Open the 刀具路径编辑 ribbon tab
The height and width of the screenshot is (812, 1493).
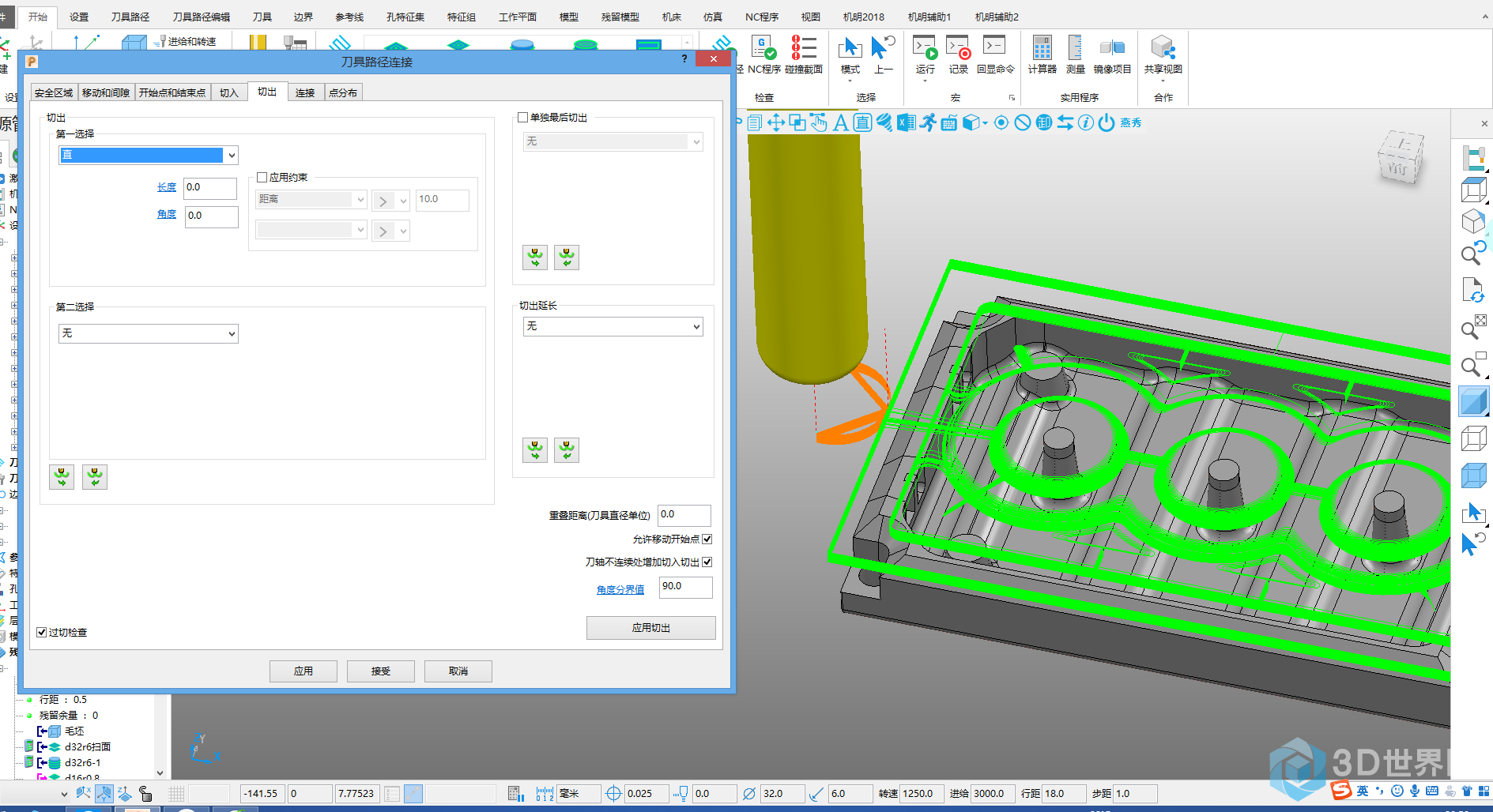click(202, 17)
